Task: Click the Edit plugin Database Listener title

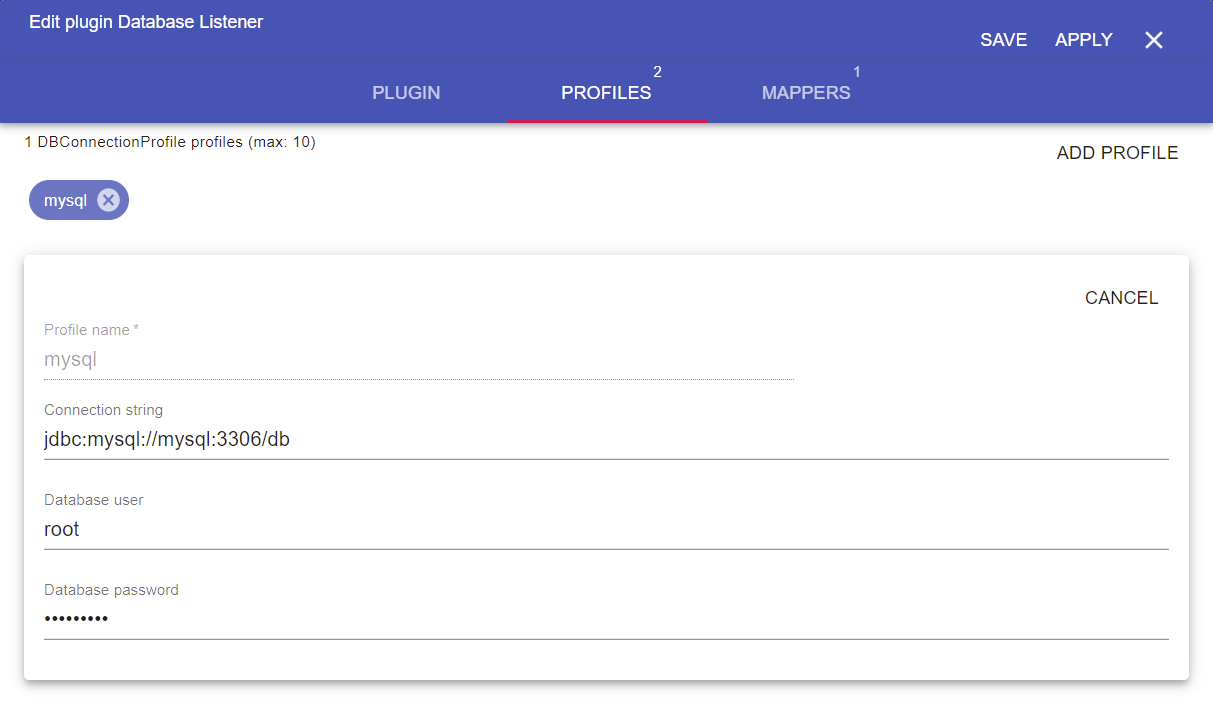Action: (146, 22)
